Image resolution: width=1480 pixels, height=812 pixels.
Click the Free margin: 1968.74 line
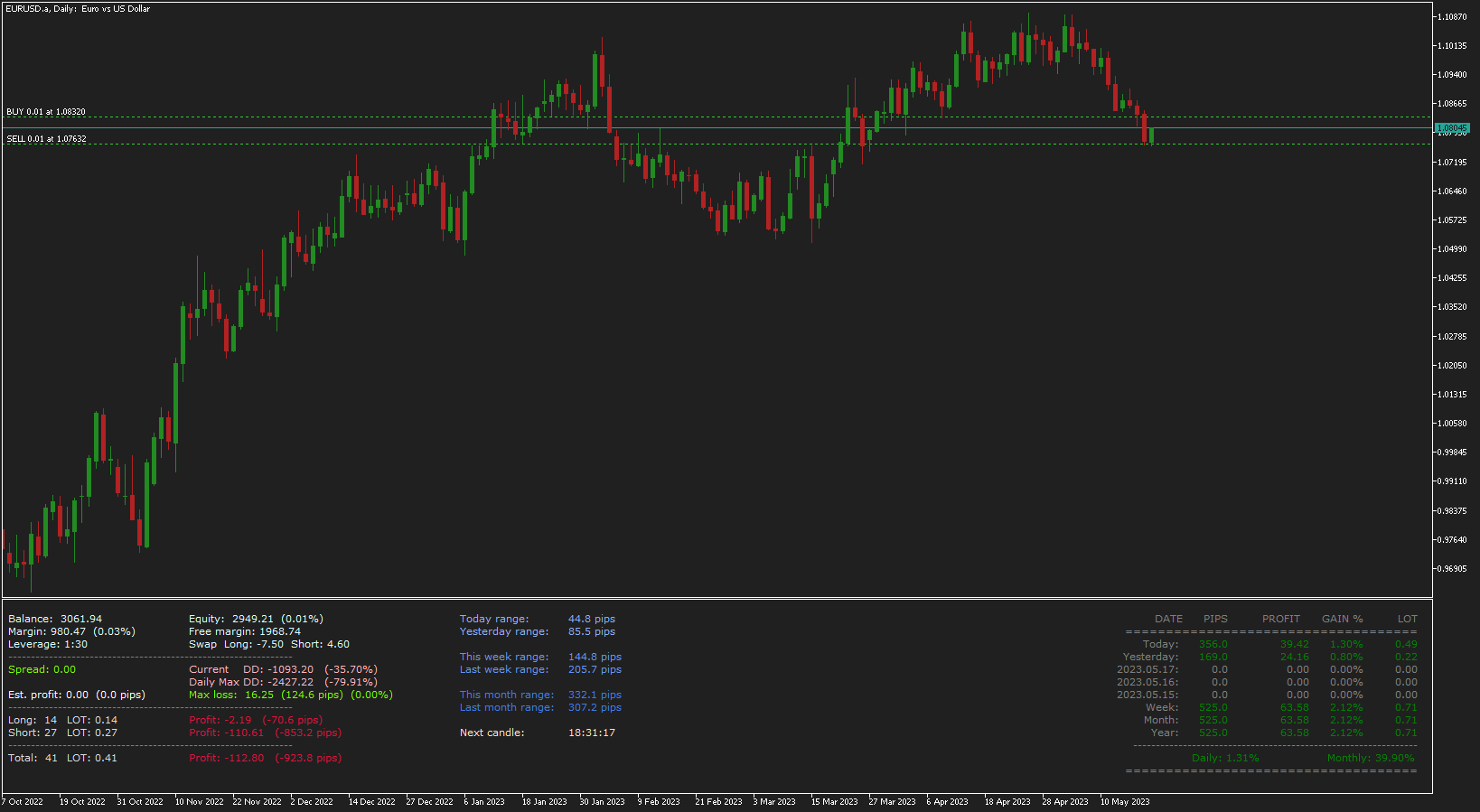(x=245, y=632)
